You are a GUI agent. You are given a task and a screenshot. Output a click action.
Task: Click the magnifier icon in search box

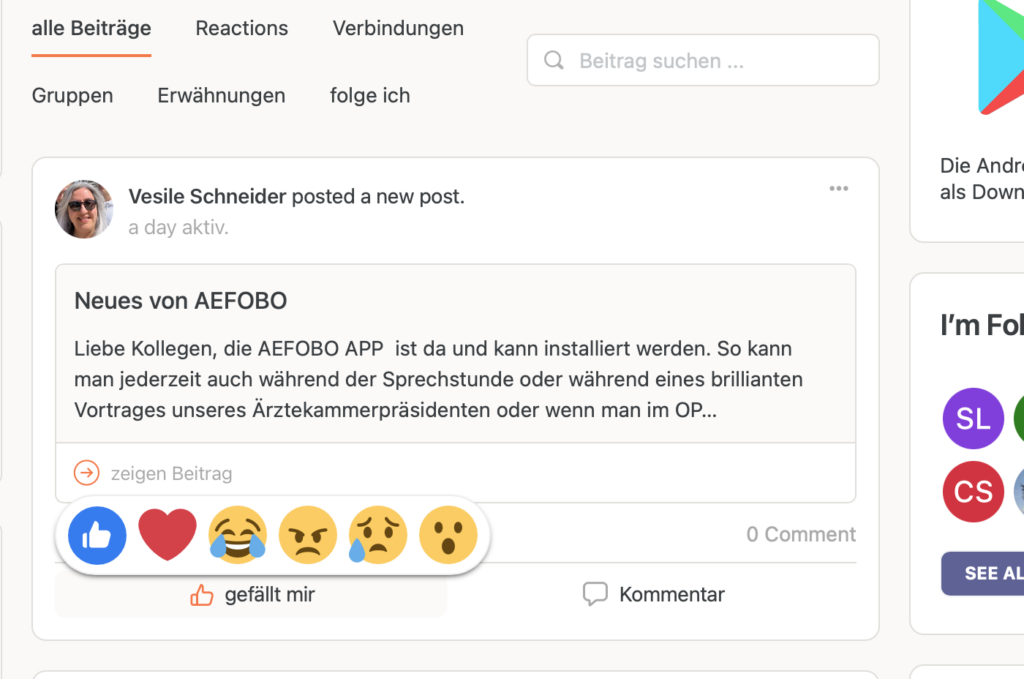pos(554,61)
